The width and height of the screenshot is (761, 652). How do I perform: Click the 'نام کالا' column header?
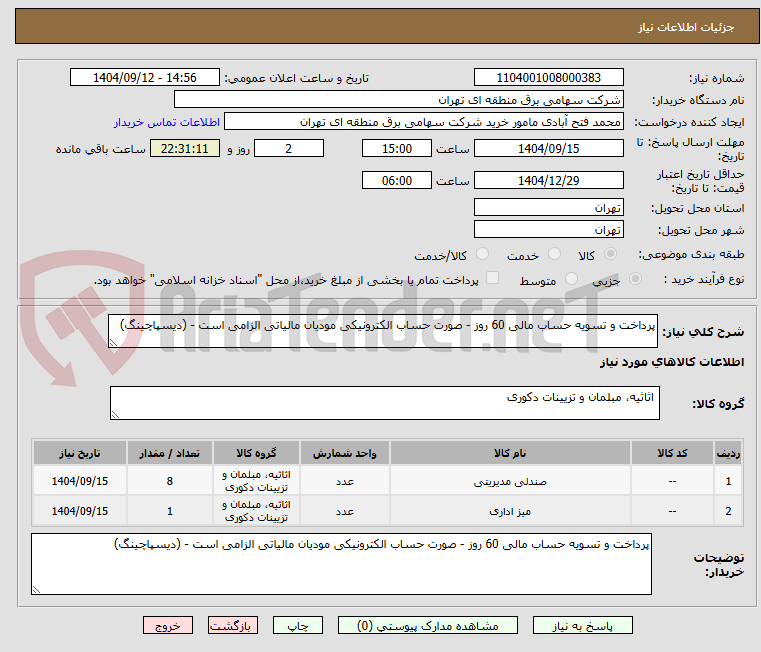[510, 453]
